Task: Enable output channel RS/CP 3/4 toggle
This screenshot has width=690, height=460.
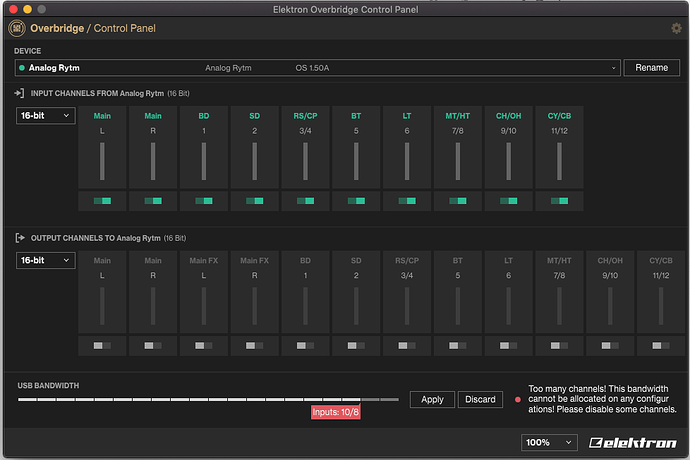Action: (x=407, y=346)
